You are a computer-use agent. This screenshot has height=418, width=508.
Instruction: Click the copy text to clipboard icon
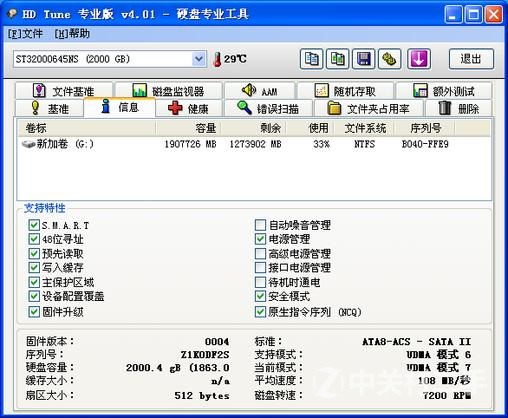click(311, 59)
